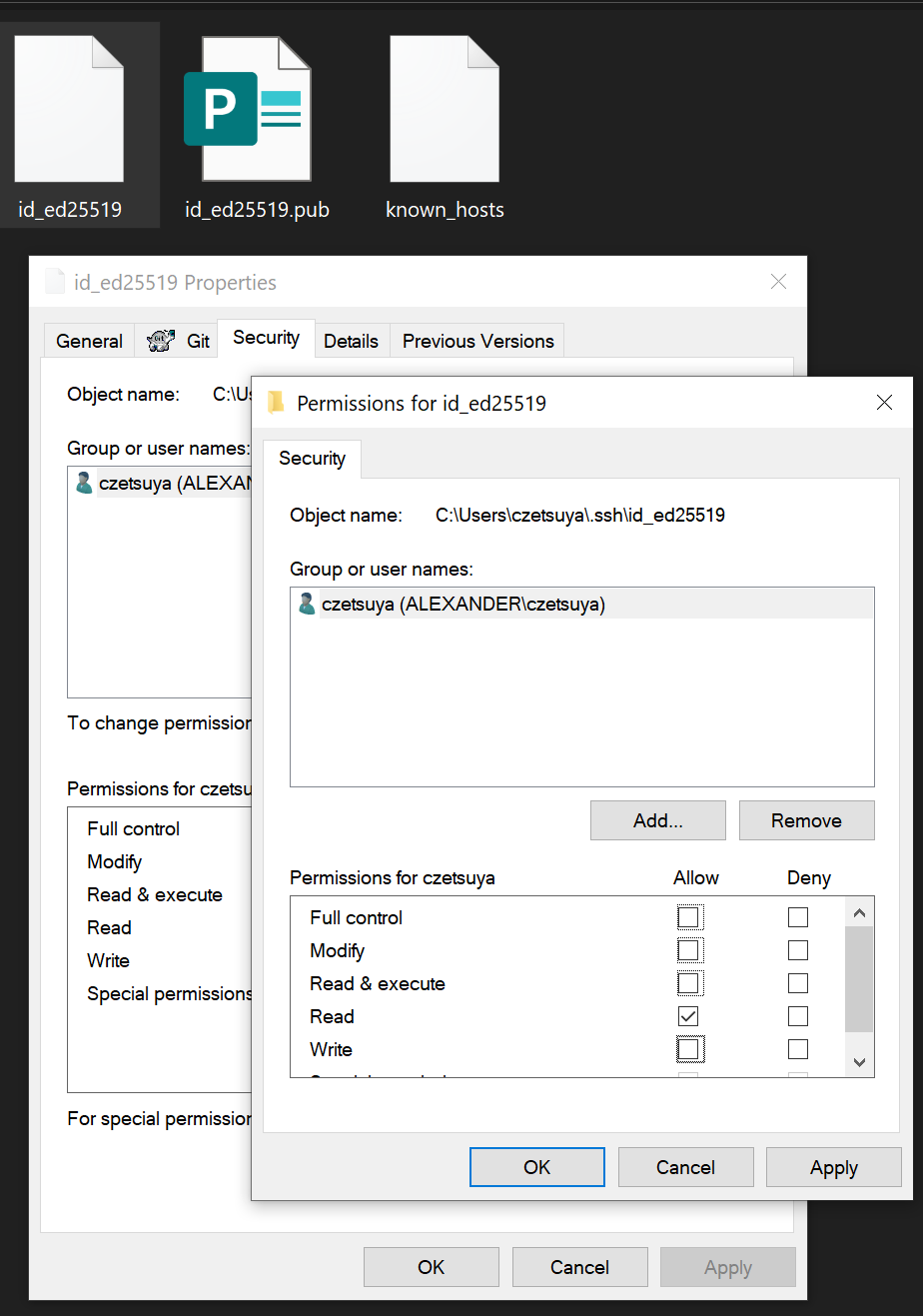Check the Deny Write permission
Image resolution: width=923 pixels, height=1316 pixels.
pyautogui.click(x=797, y=1049)
